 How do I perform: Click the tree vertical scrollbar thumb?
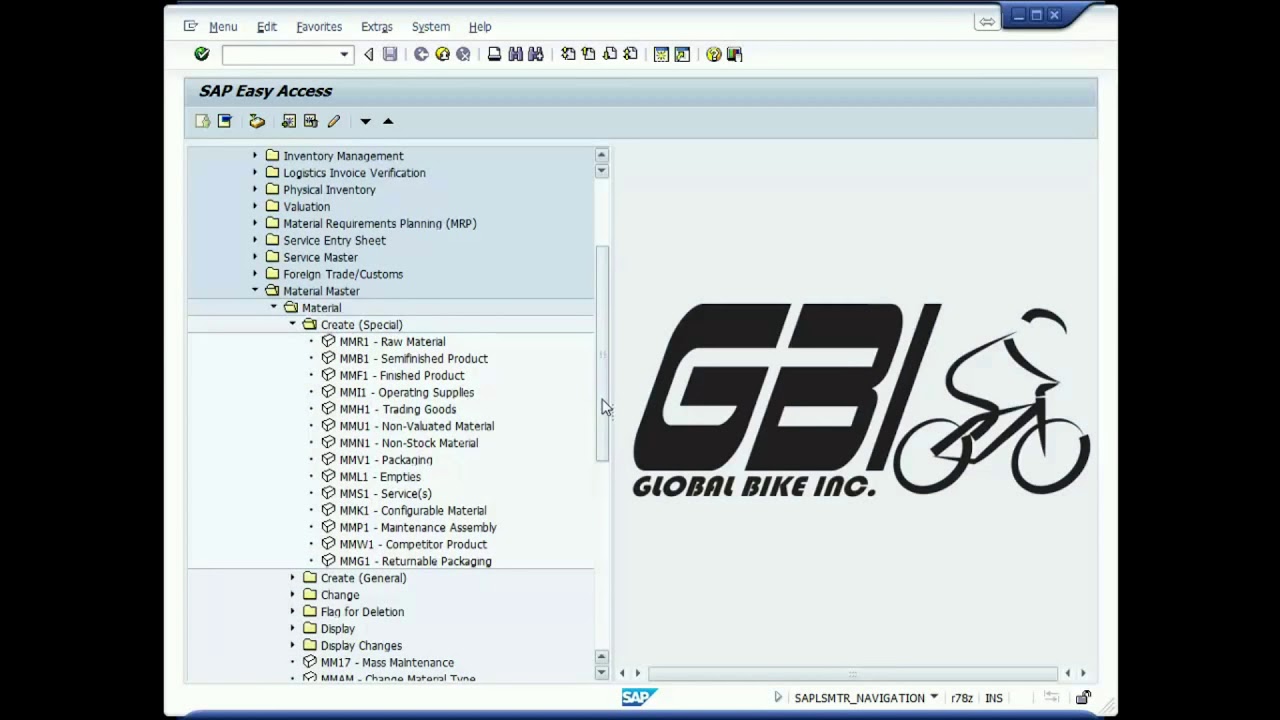pos(602,353)
